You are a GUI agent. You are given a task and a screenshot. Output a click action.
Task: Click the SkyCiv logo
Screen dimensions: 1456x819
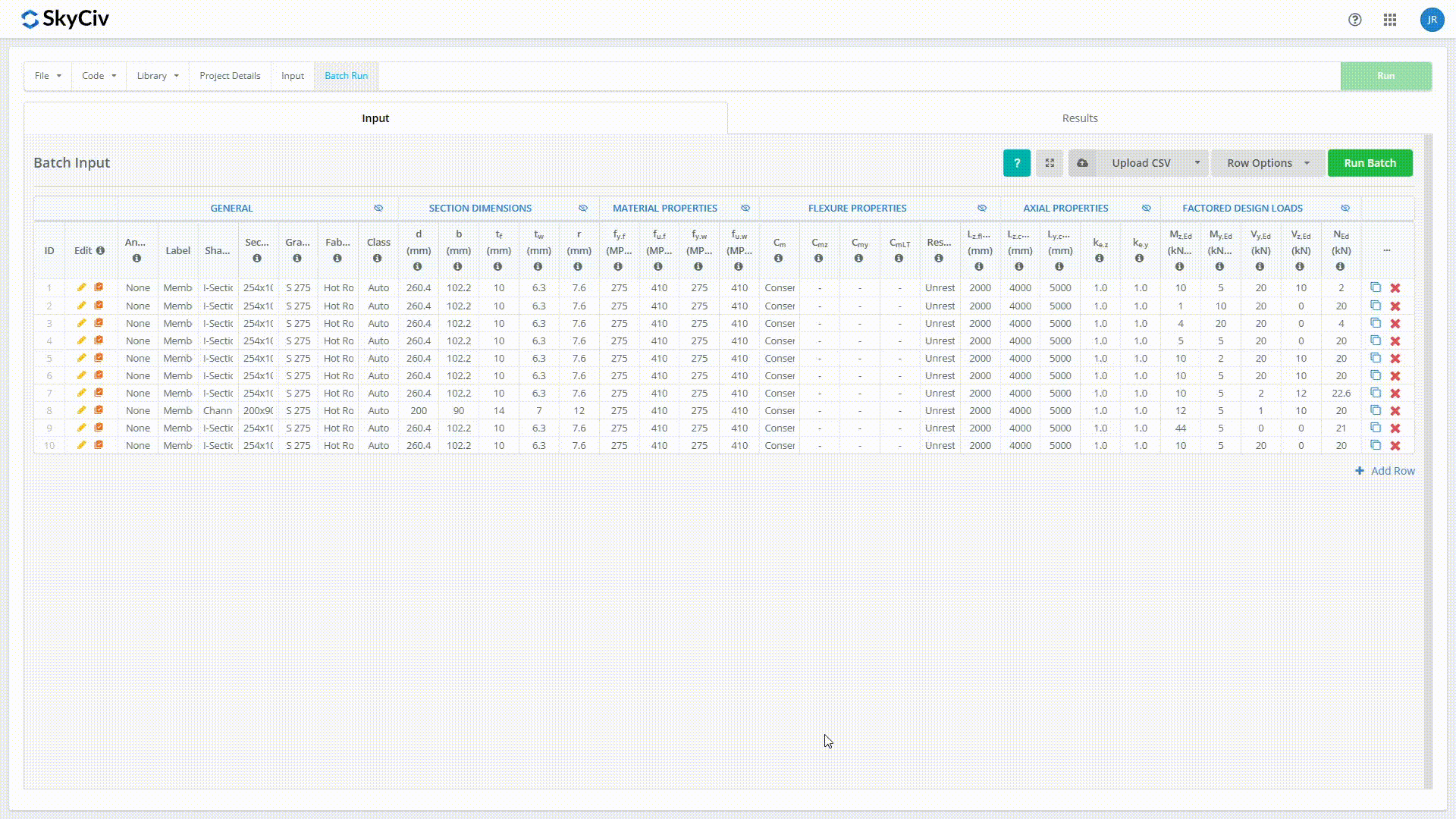click(65, 19)
